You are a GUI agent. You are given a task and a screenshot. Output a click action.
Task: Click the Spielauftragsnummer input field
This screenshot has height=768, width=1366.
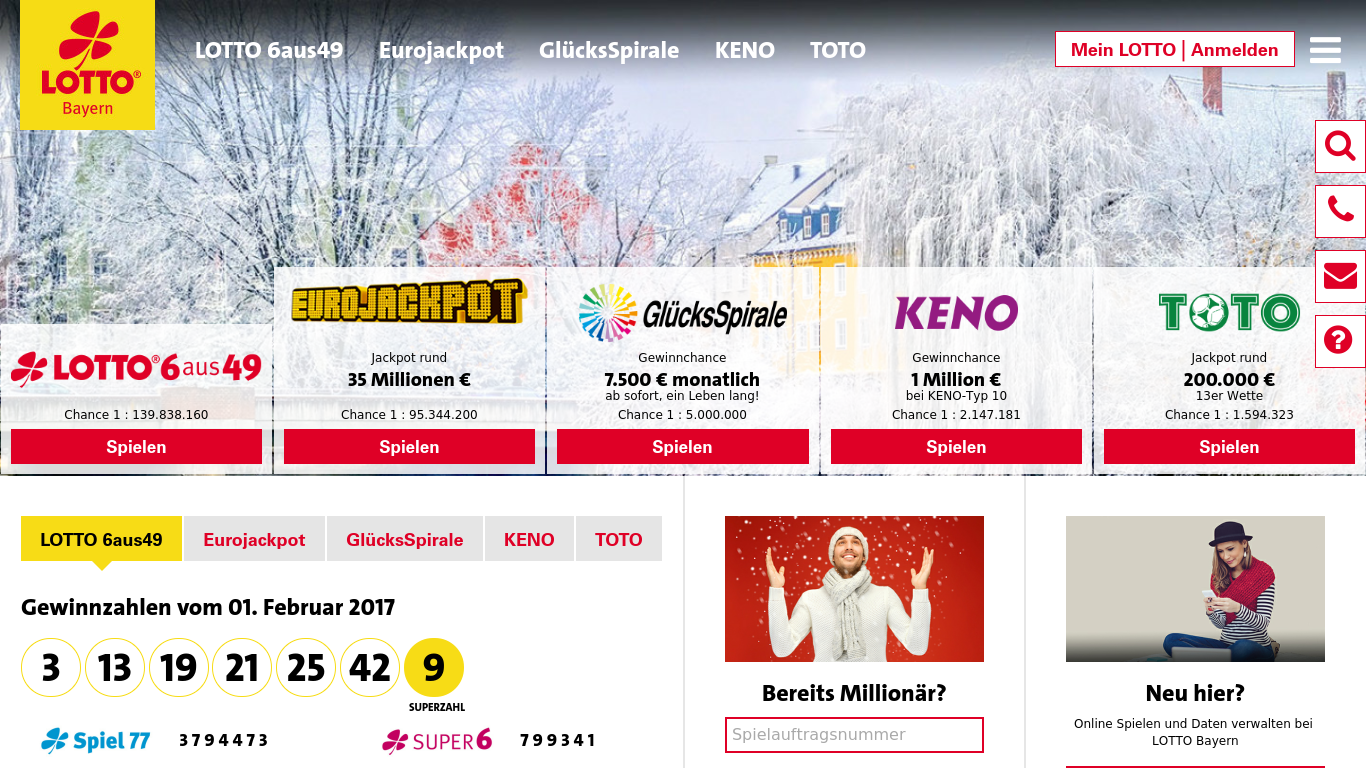[x=854, y=735]
